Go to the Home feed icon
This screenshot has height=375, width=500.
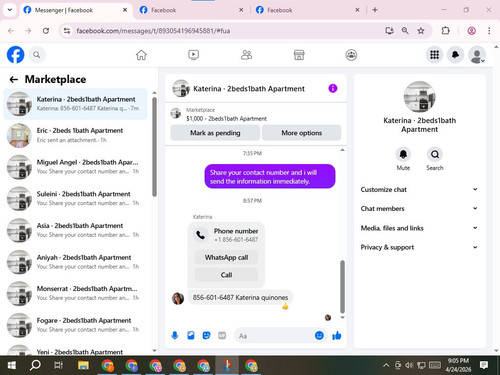141,55
